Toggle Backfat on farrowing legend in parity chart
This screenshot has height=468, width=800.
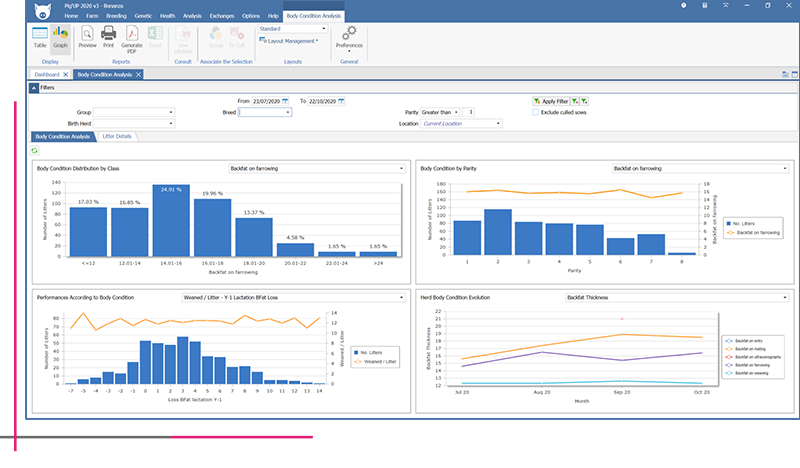click(753, 233)
